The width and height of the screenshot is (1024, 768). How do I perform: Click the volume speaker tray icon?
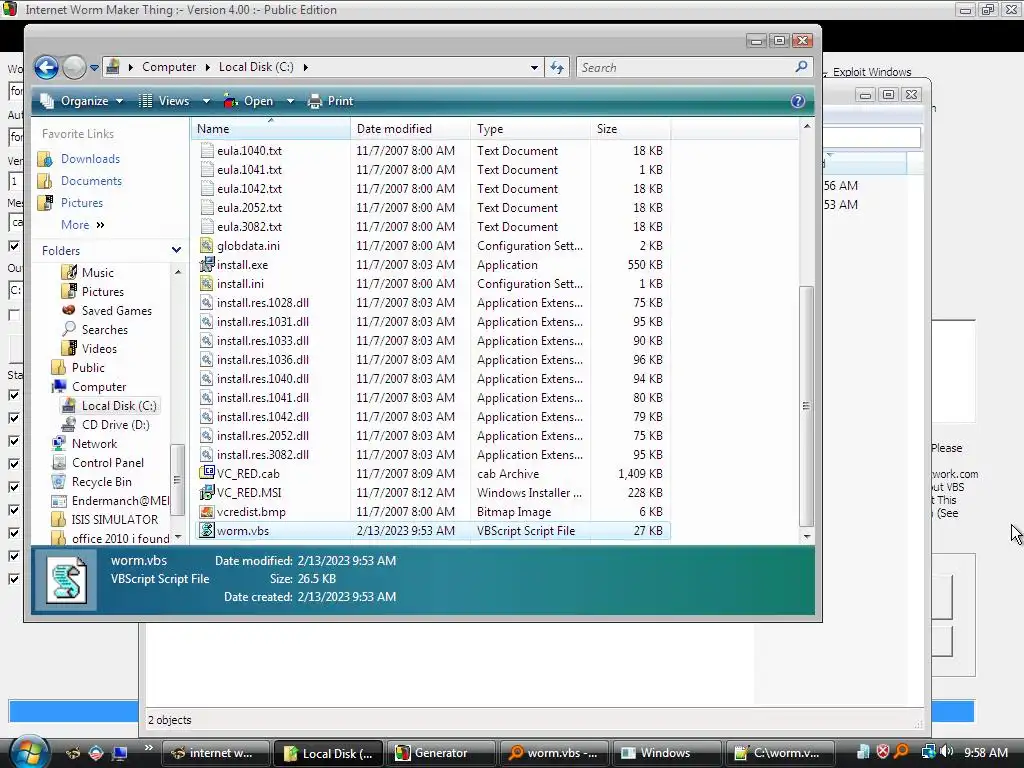click(x=947, y=752)
